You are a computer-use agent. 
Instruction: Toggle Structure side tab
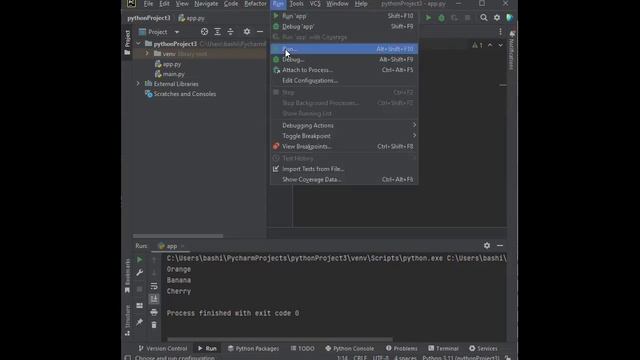click(127, 320)
